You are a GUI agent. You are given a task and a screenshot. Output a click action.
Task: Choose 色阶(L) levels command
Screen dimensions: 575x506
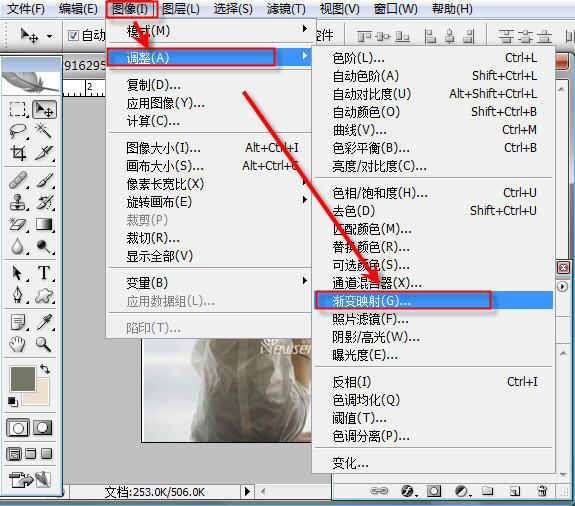coord(434,58)
